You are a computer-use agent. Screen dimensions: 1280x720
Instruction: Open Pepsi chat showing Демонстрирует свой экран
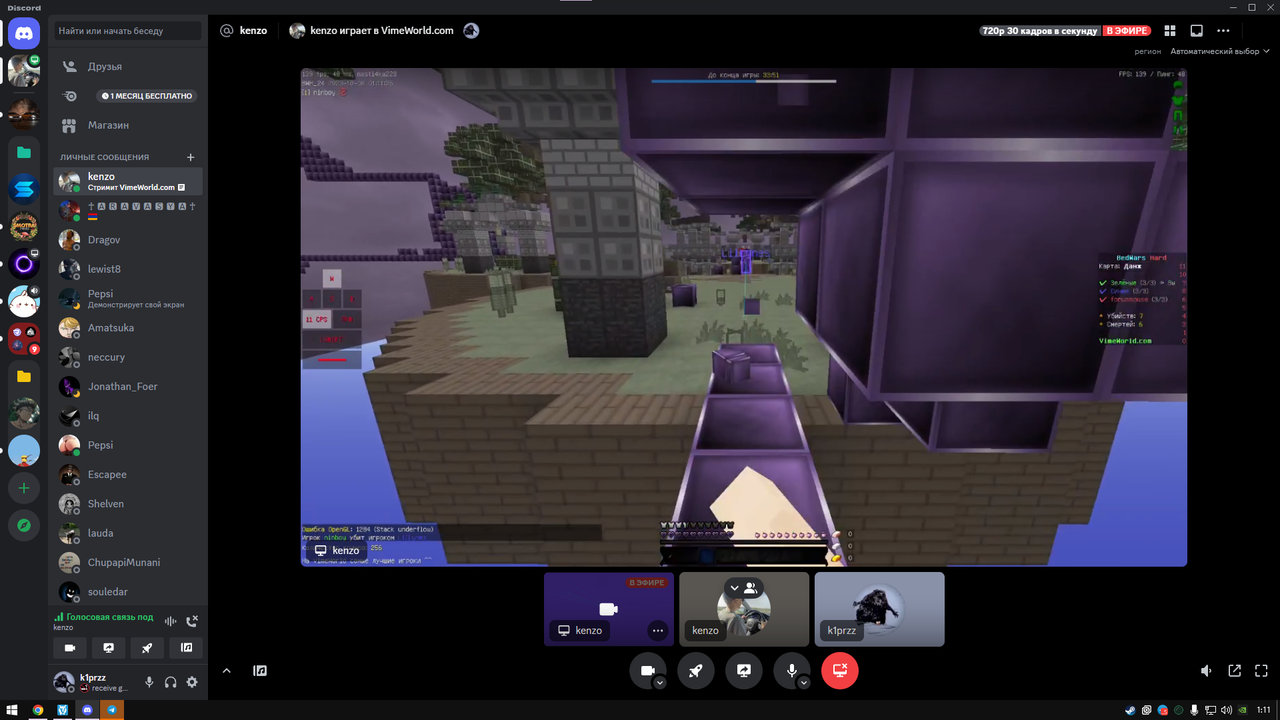pos(128,298)
